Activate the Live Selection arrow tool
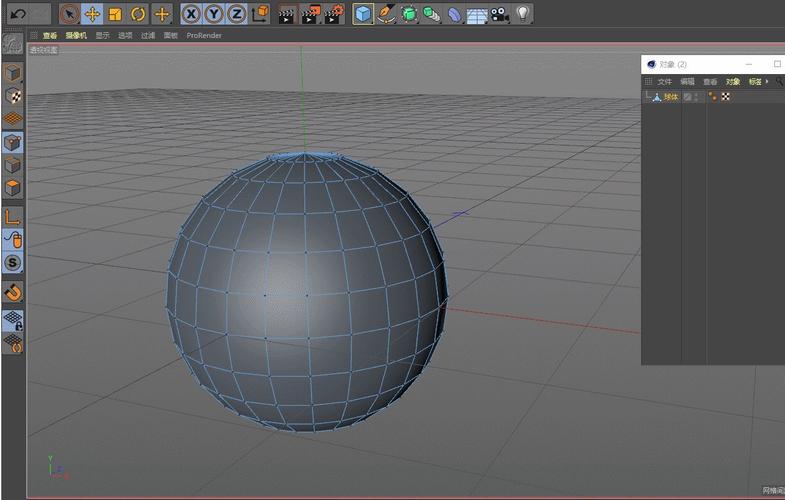 [x=69, y=14]
